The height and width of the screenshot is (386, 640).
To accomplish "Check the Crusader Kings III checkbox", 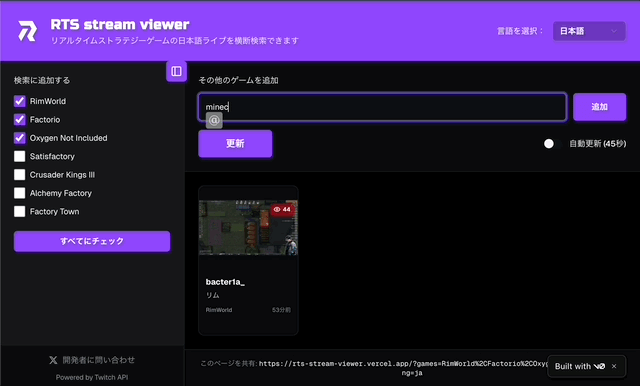I will pos(20,175).
